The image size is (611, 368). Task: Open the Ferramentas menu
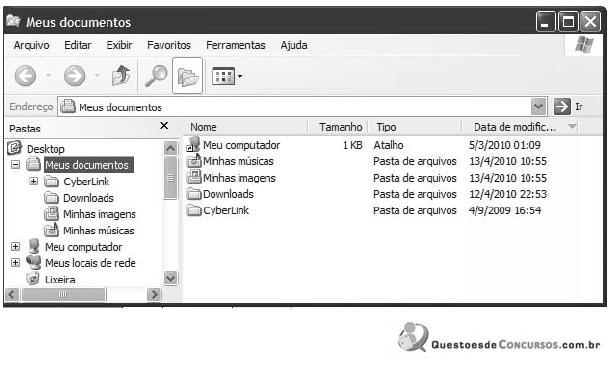pyautogui.click(x=236, y=45)
